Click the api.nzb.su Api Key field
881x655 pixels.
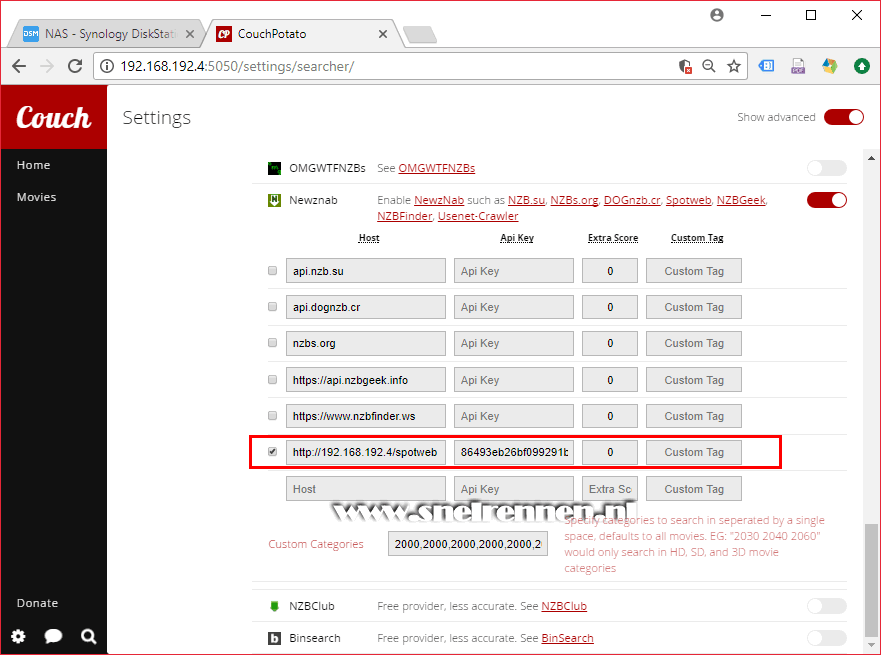514,271
